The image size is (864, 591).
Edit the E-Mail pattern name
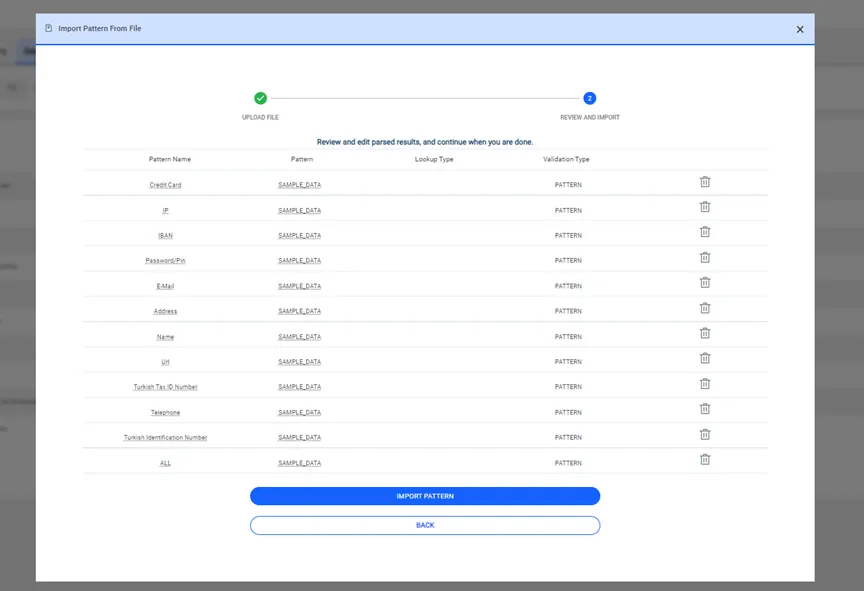point(165,286)
